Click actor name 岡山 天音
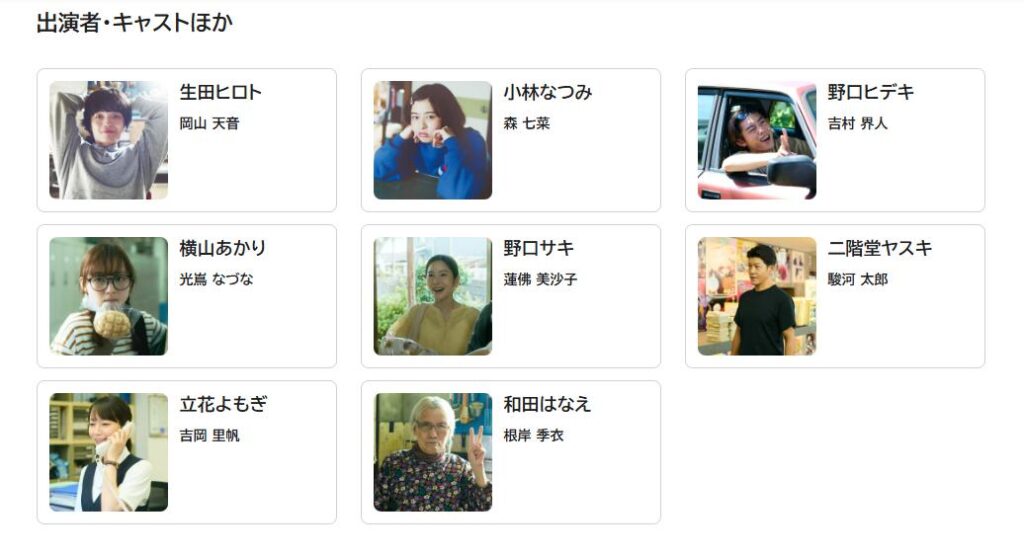 point(210,123)
